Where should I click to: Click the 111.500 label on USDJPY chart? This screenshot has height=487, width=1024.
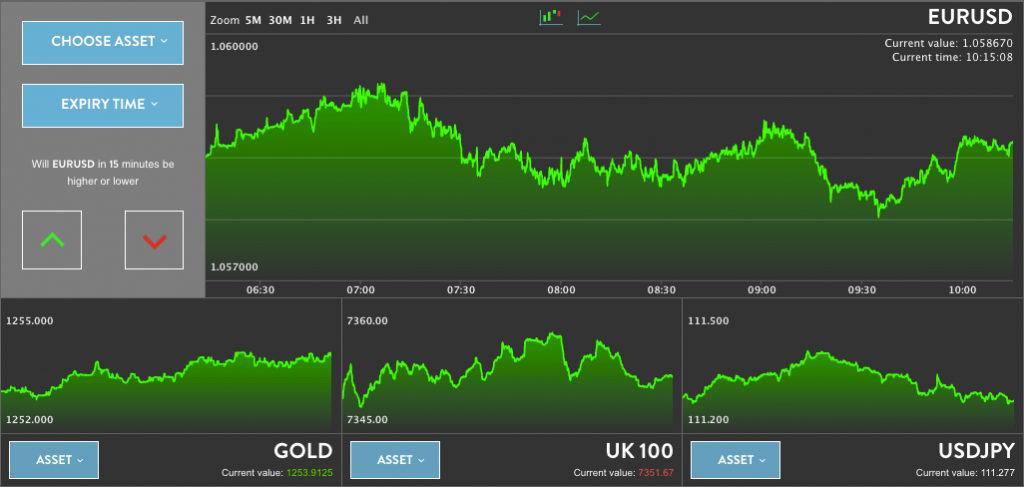pos(709,321)
